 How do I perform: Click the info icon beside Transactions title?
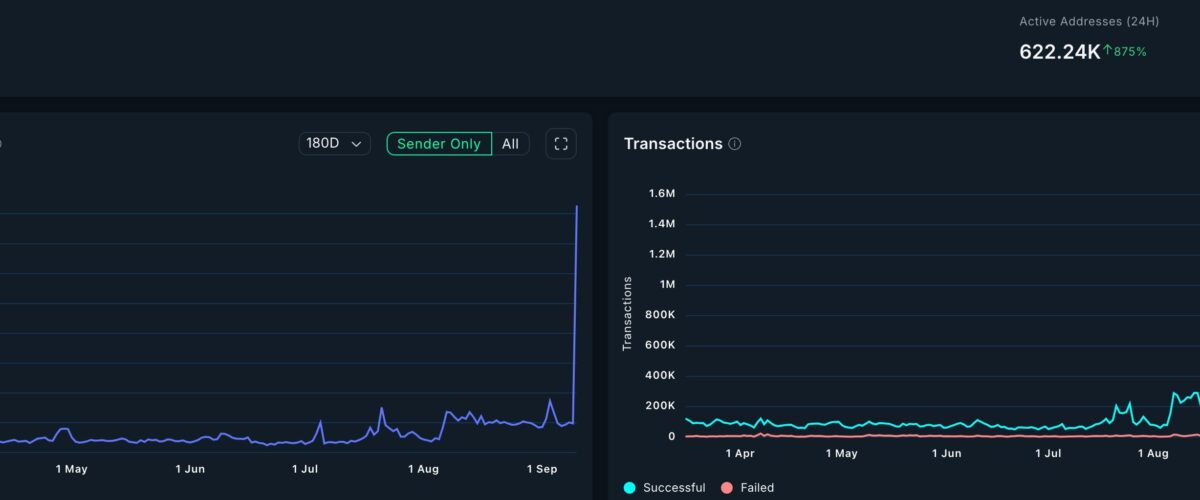coord(735,144)
